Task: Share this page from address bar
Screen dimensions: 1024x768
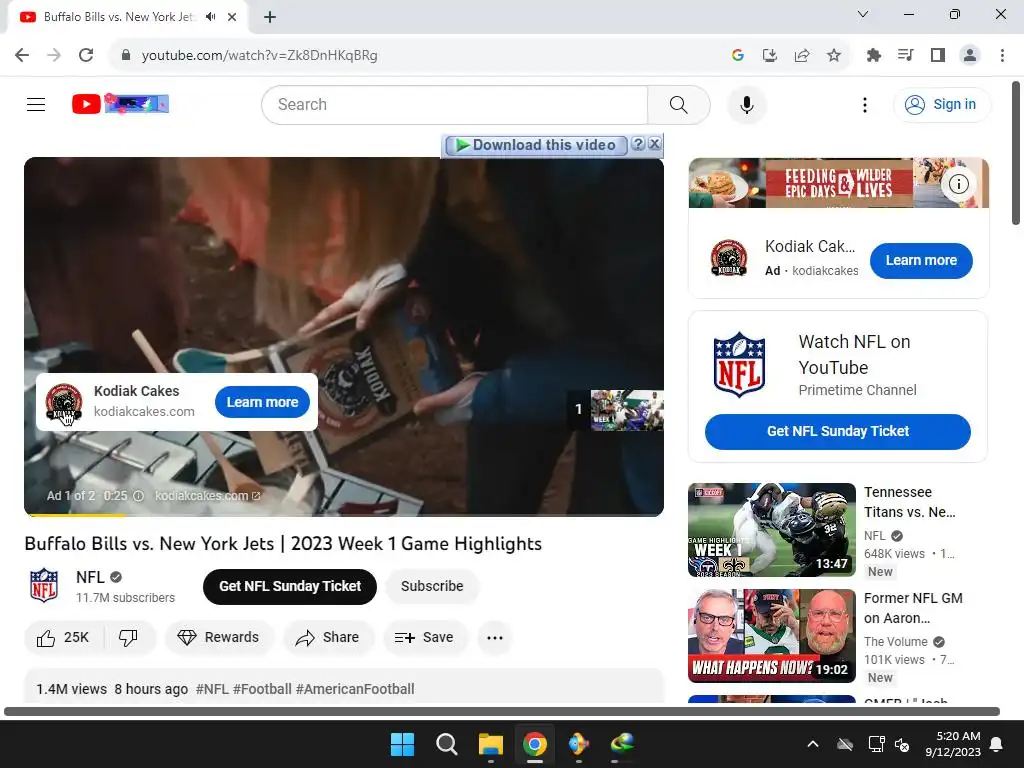Action: 802,56
